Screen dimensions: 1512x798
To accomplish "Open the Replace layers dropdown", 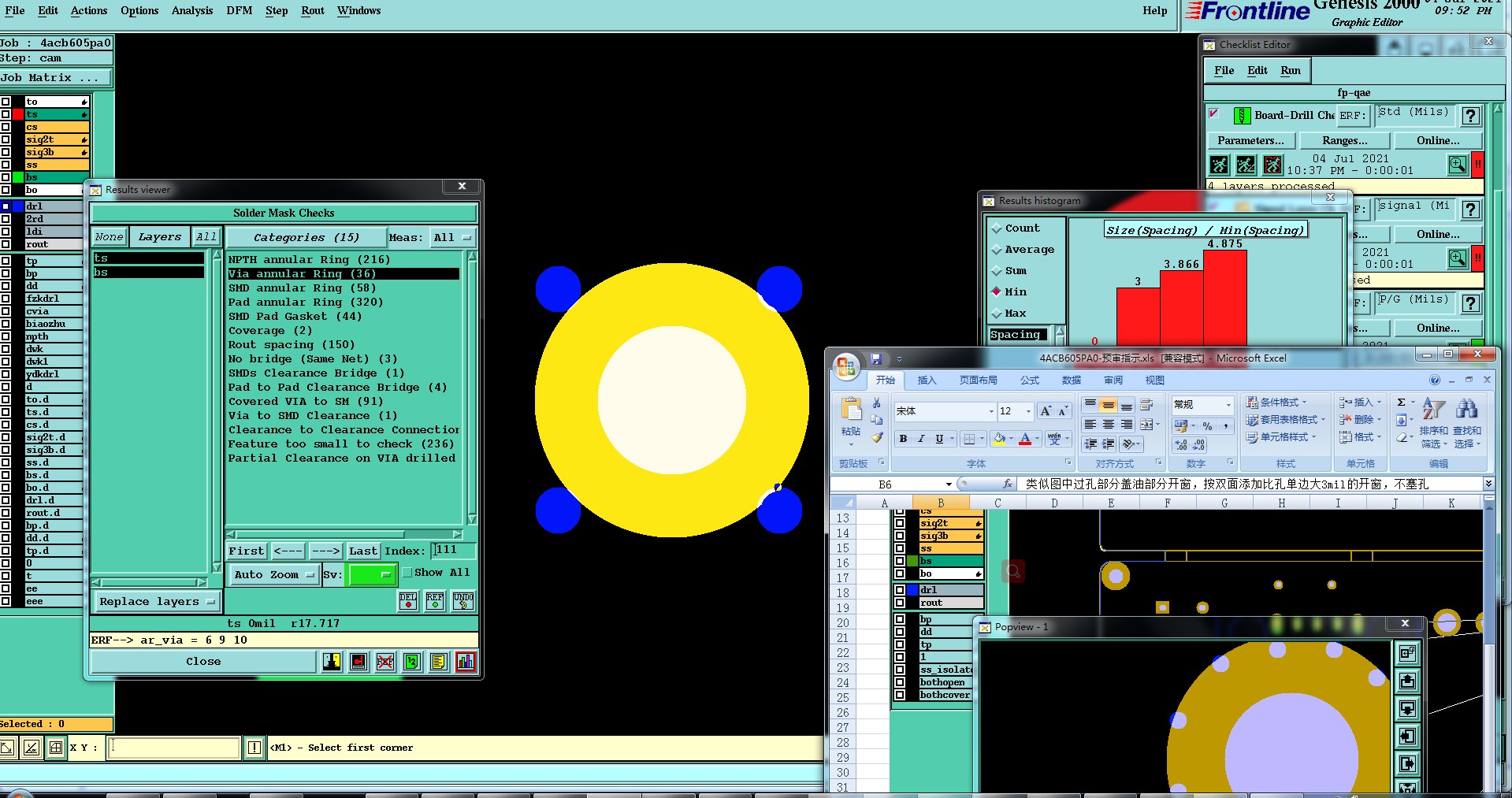I will 157,602.
